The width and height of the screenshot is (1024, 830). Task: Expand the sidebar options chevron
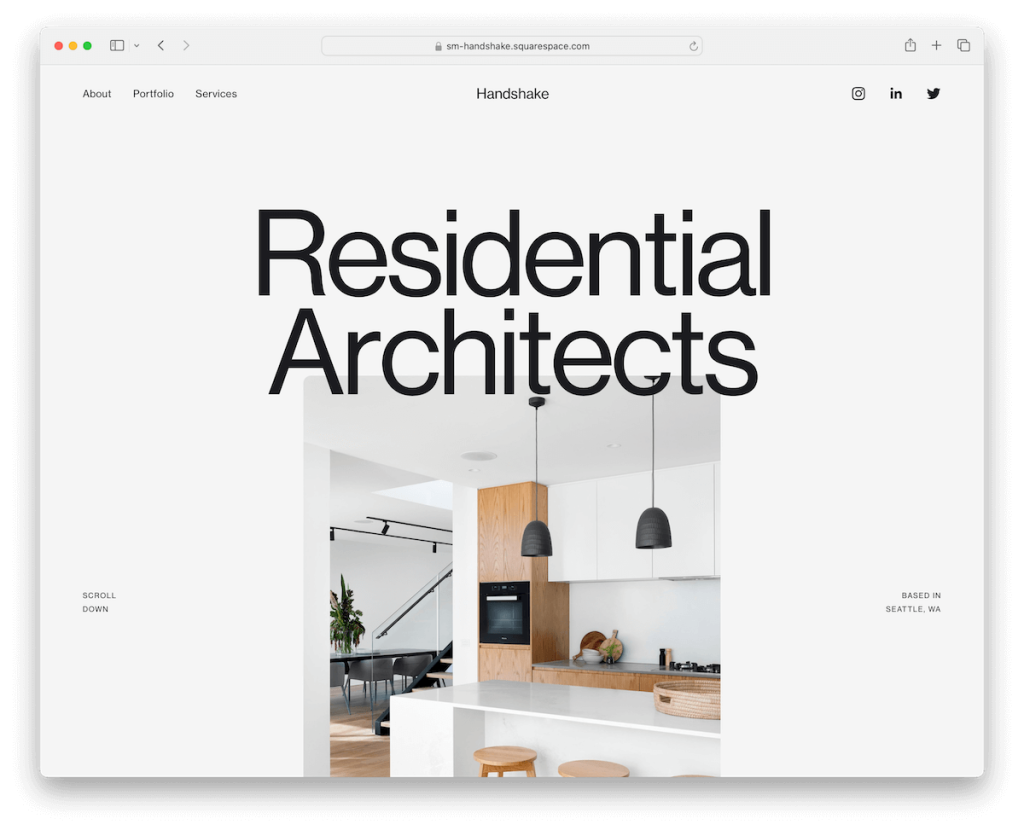(136, 46)
